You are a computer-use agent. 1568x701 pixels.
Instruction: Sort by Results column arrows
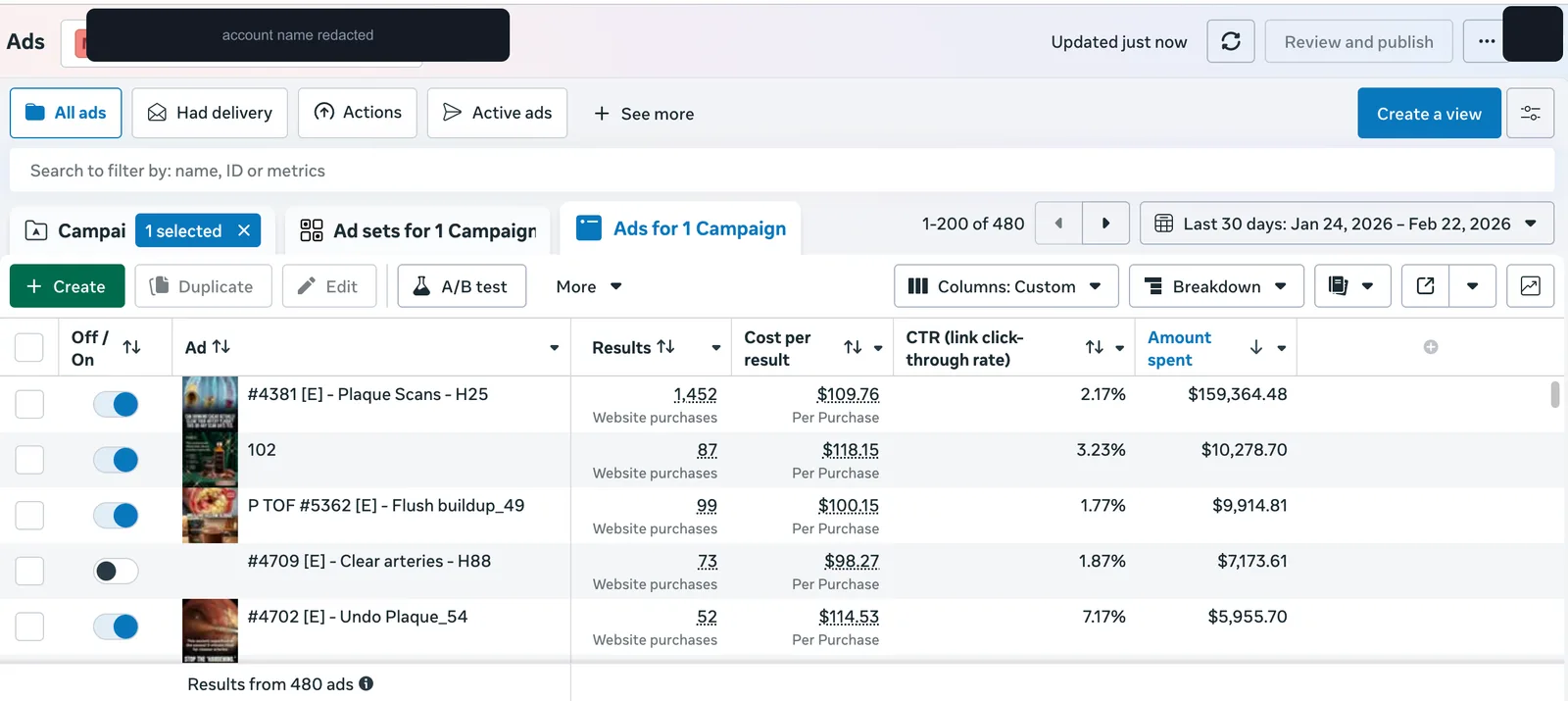point(665,346)
